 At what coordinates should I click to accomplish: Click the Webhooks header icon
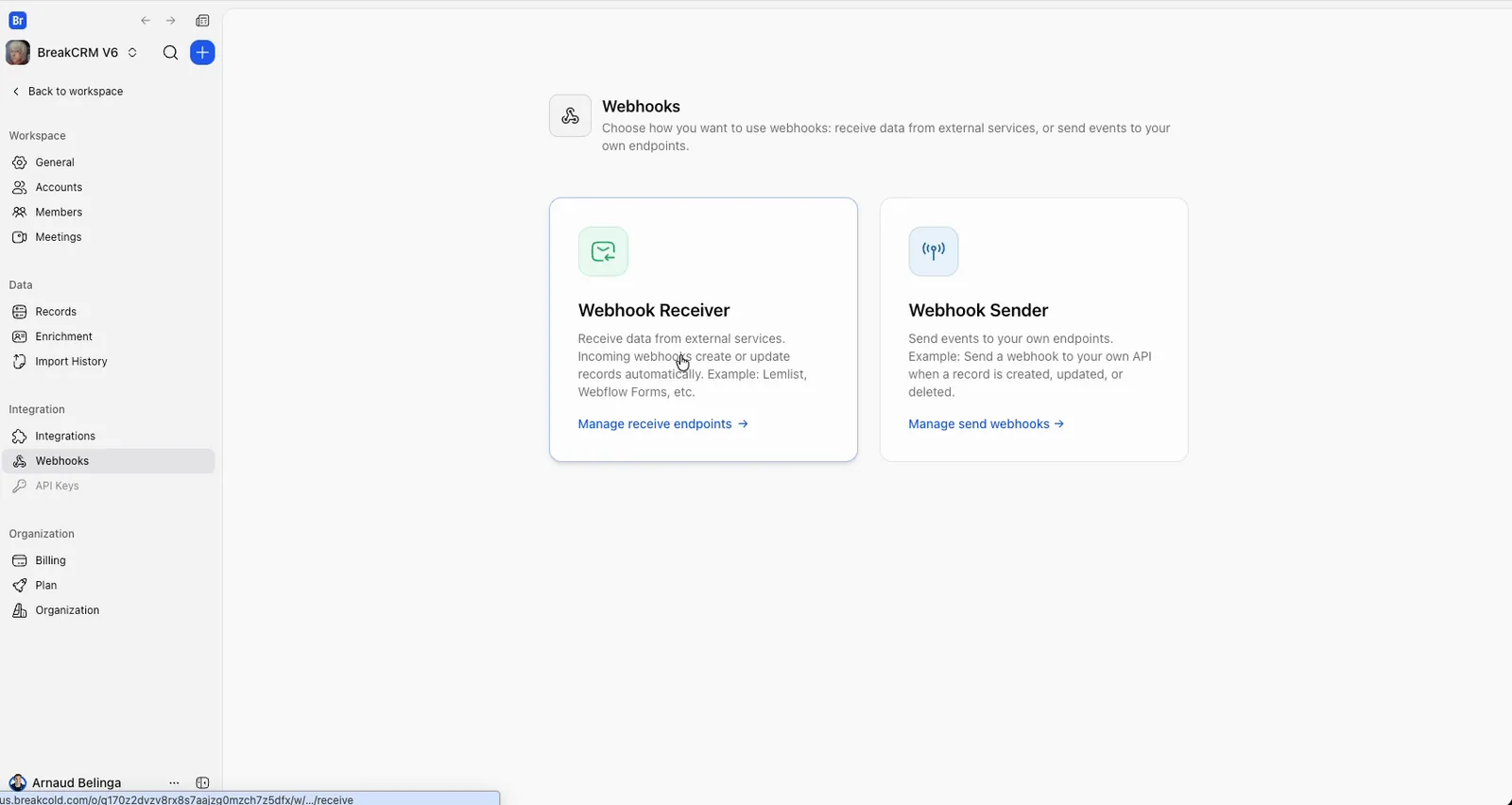(570, 115)
